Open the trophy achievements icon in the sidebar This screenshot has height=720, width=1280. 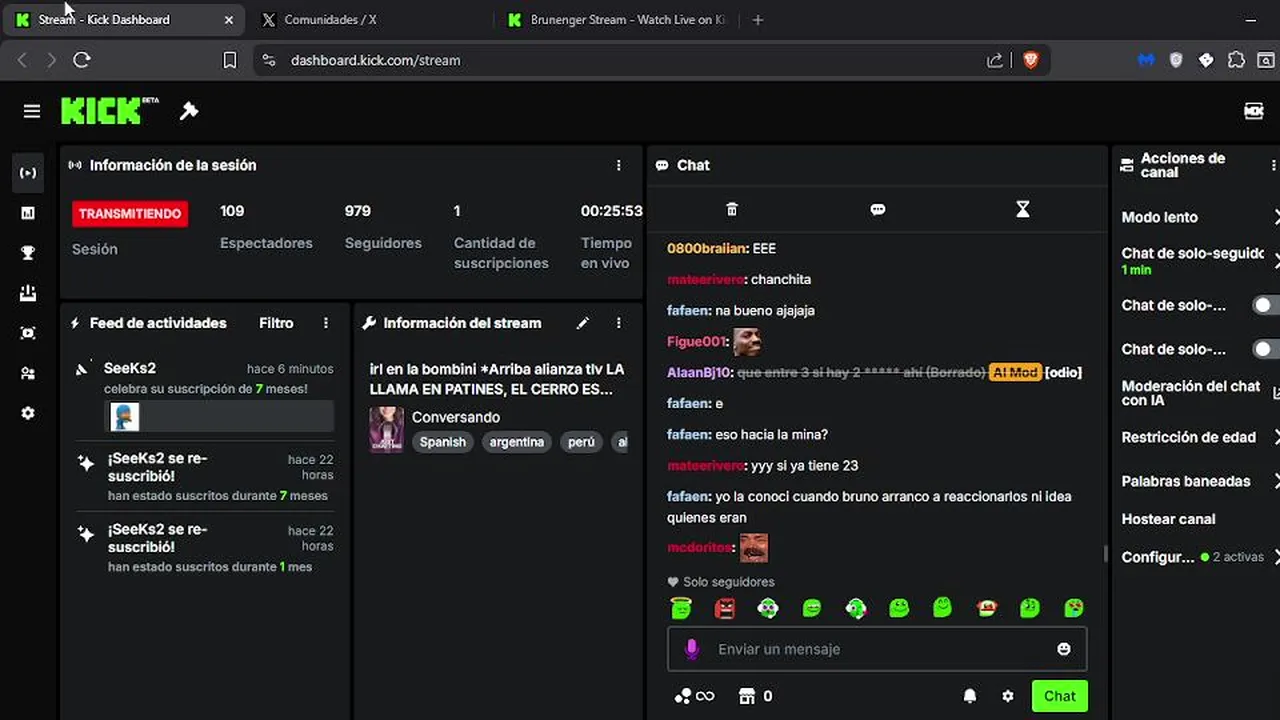[28, 253]
